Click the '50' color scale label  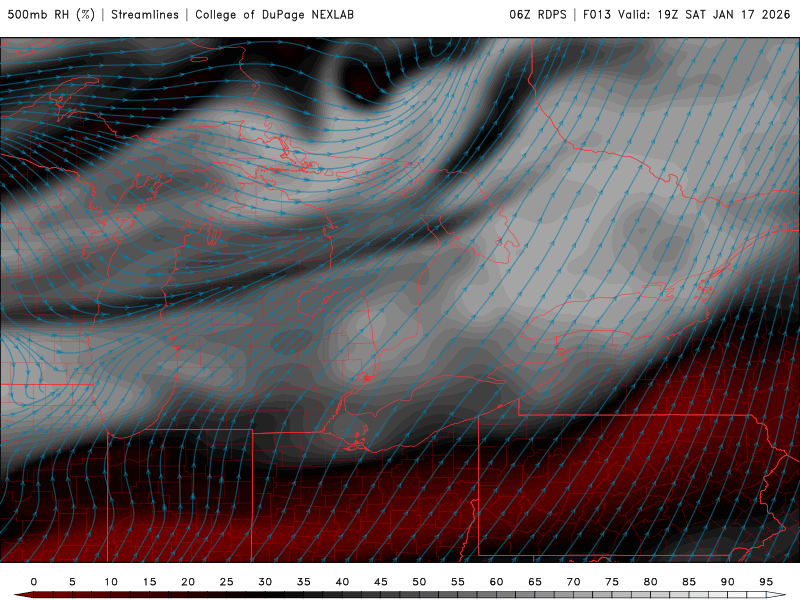click(419, 582)
